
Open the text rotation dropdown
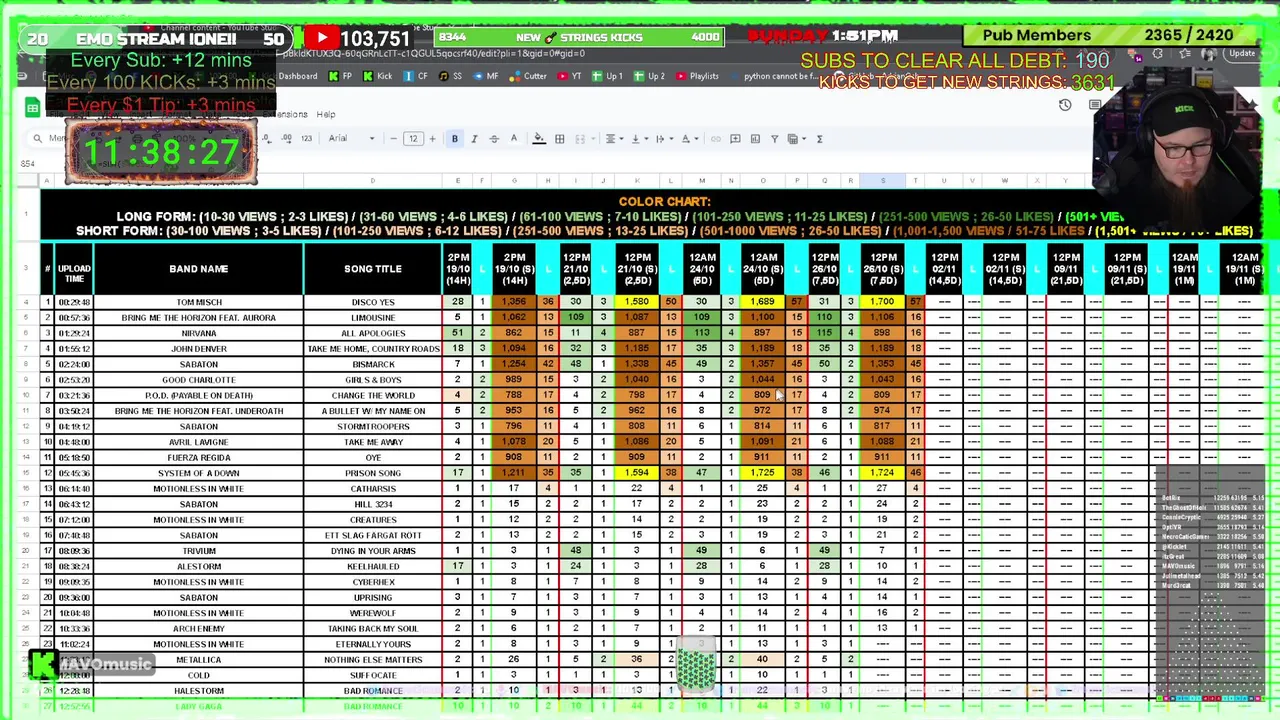pos(688,139)
